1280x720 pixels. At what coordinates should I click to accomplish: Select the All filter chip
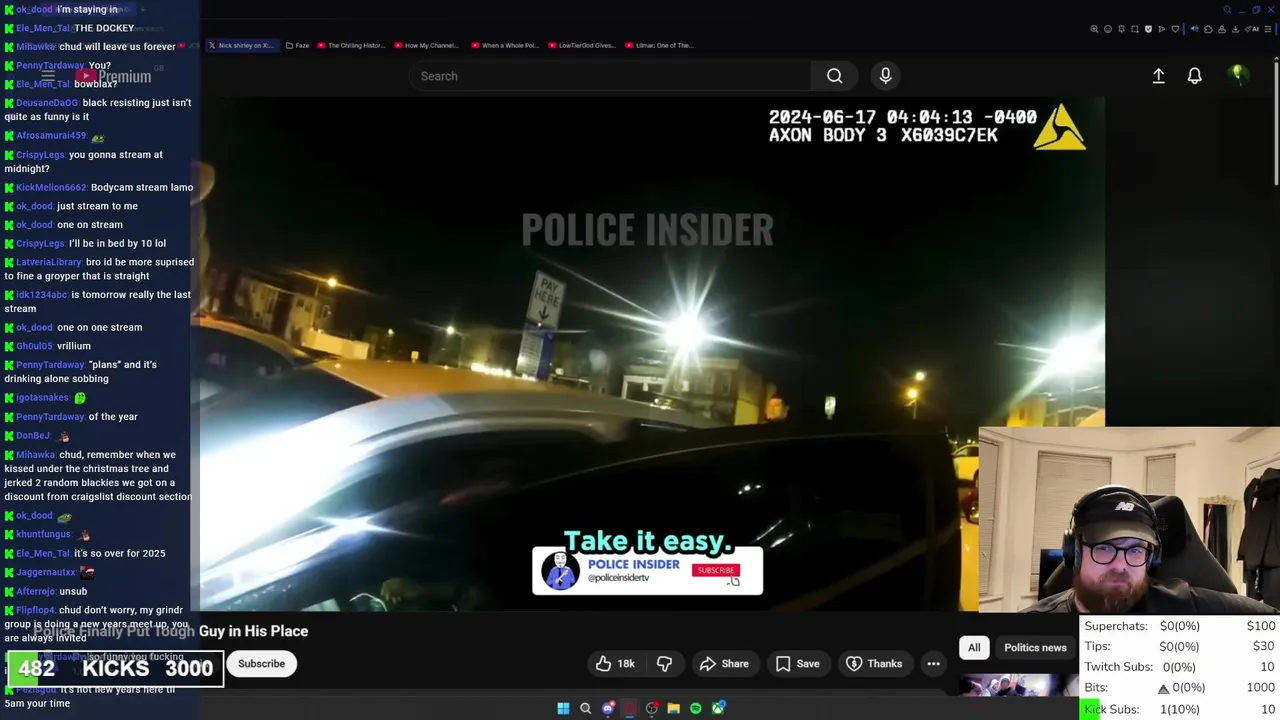(x=974, y=647)
